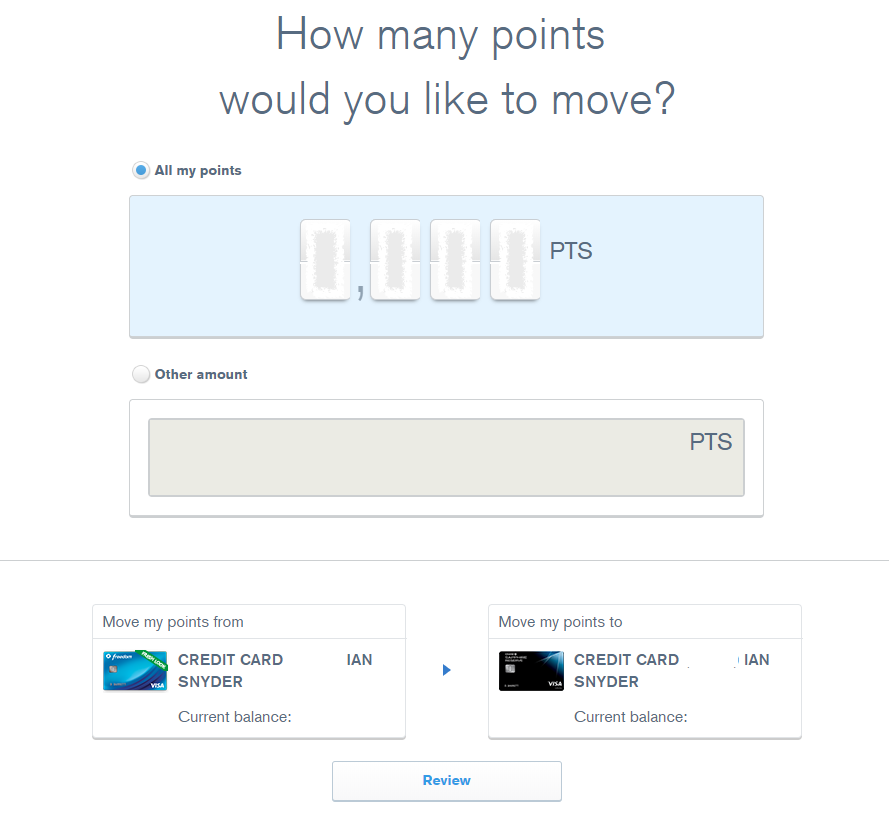Click the "Move my points to" header
This screenshot has width=889, height=826.
pos(560,622)
